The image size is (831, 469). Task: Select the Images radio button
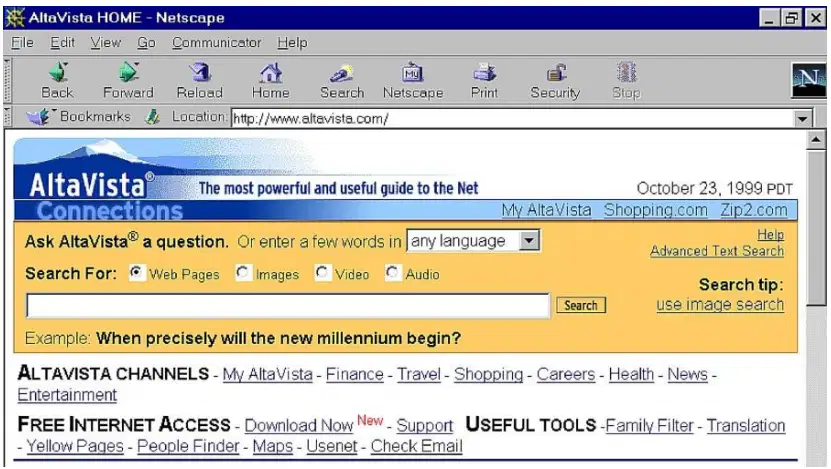pos(243,273)
